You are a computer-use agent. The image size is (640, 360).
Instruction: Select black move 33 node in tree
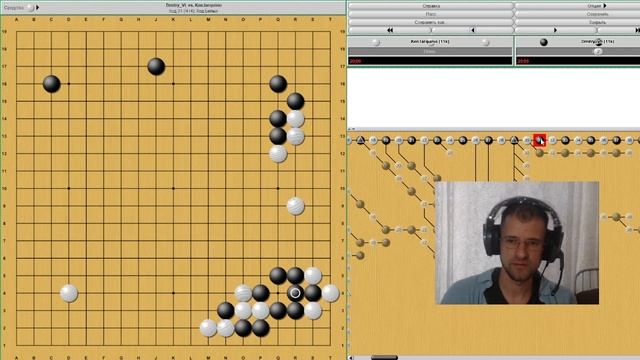(x=565, y=140)
